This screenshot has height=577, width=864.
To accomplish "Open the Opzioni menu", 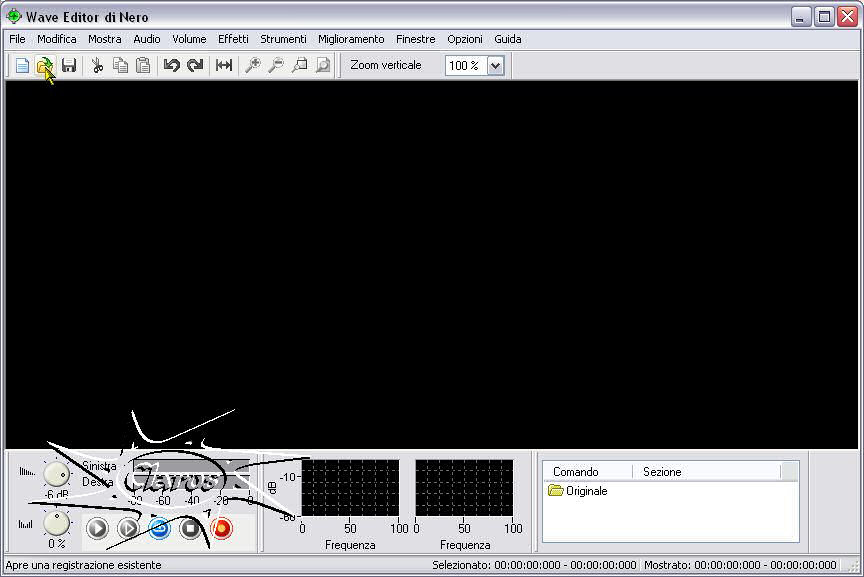I will tap(465, 39).
